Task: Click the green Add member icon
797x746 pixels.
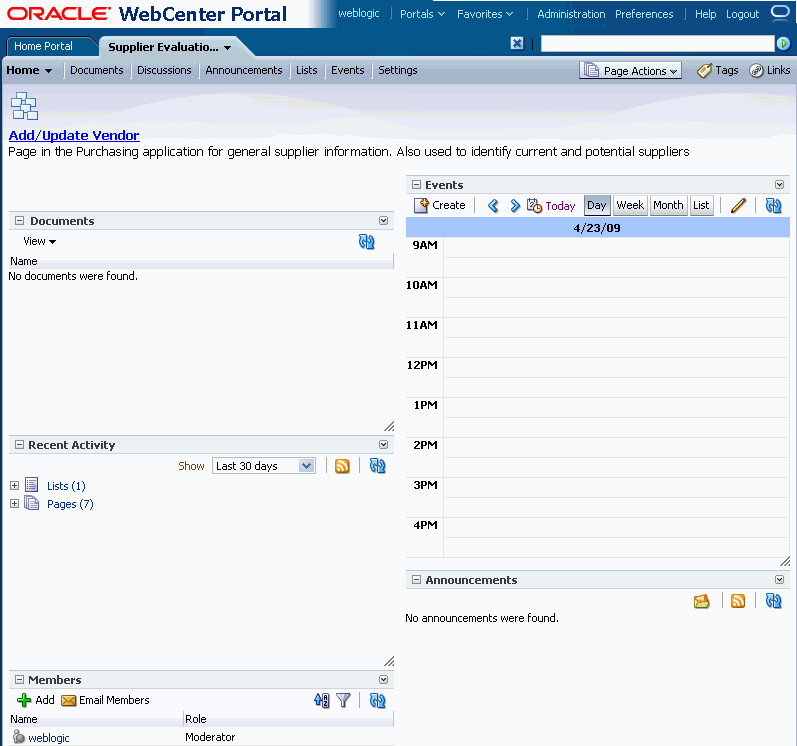Action: click(24, 700)
